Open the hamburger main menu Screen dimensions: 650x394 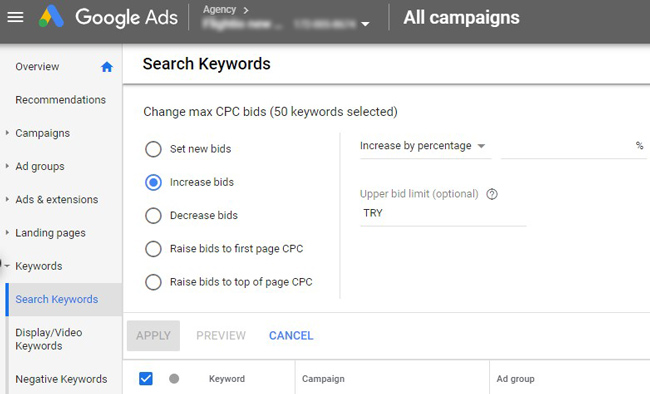click(x=15, y=17)
